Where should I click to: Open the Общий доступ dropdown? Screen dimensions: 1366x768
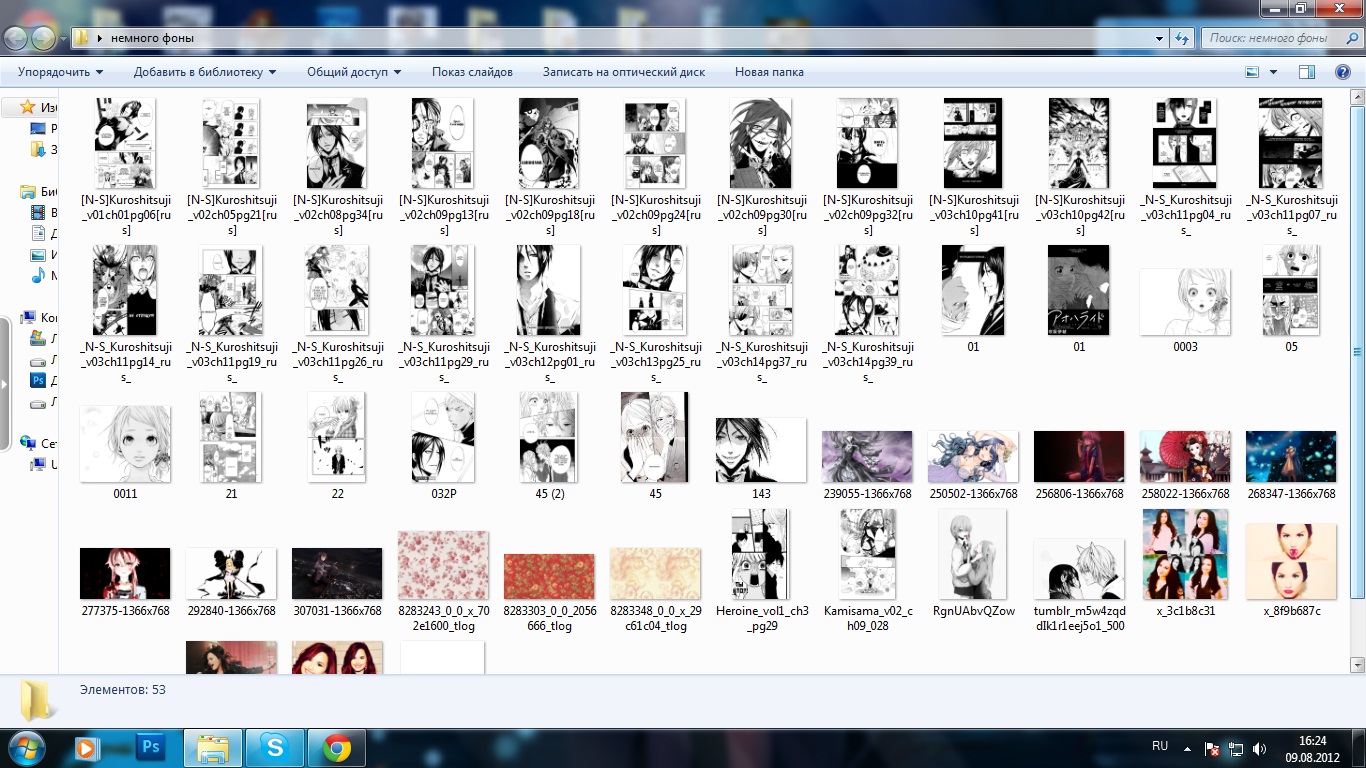click(x=354, y=72)
